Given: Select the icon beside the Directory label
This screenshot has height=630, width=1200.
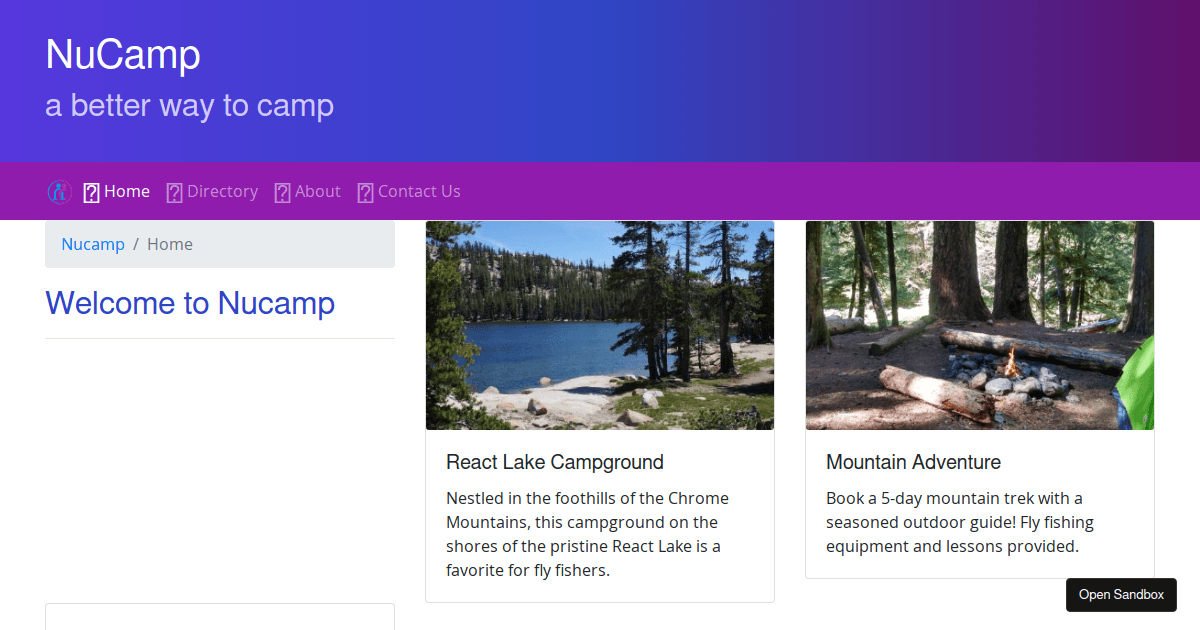Looking at the screenshot, I should [x=175, y=191].
